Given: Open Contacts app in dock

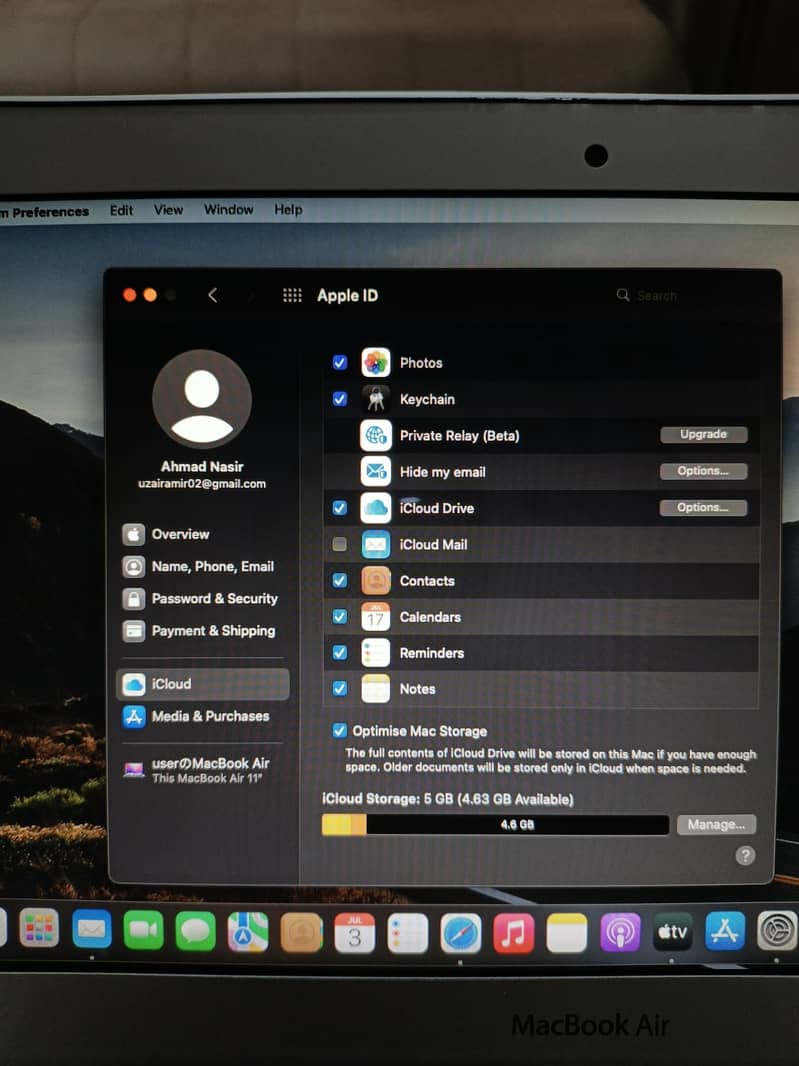Looking at the screenshot, I should (302, 932).
